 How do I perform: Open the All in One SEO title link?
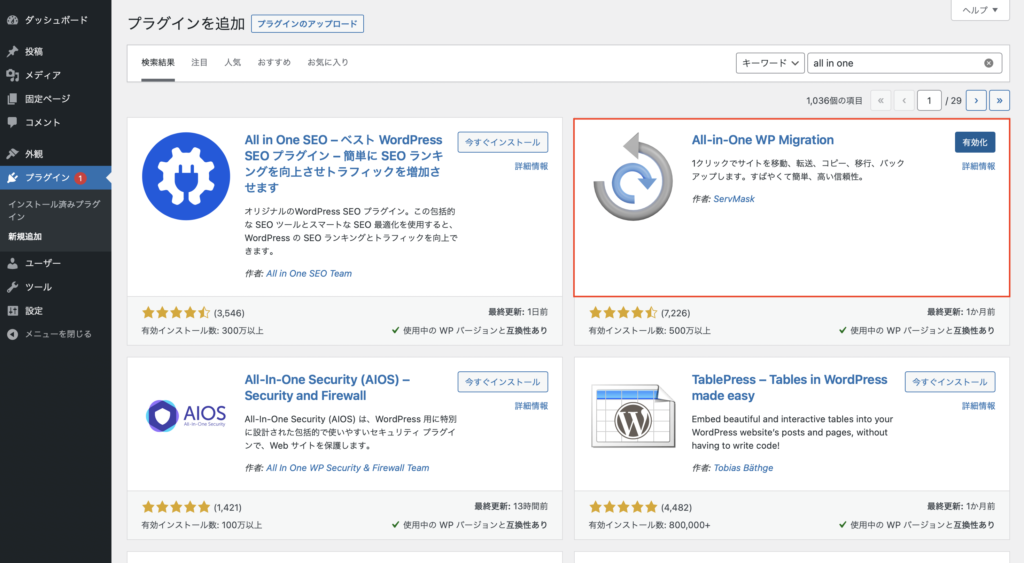click(344, 163)
